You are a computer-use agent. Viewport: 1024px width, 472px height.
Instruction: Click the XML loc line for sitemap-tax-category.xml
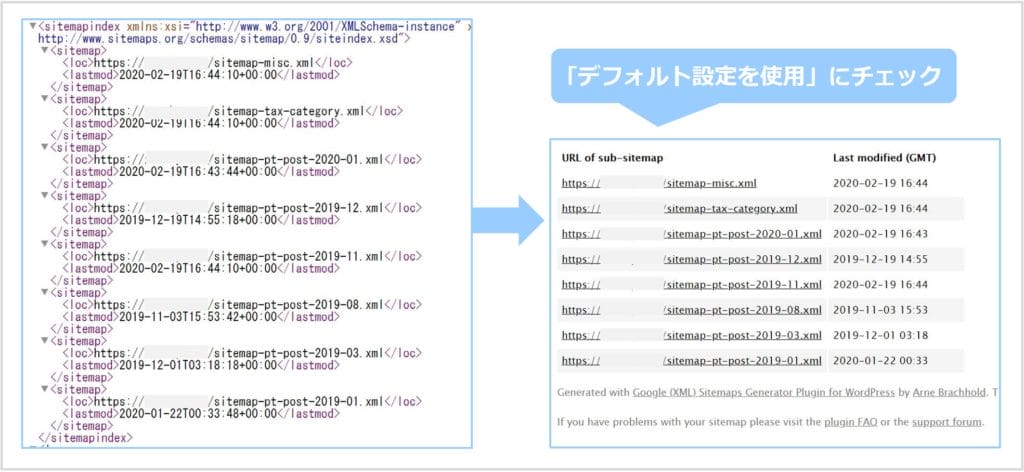pos(232,112)
